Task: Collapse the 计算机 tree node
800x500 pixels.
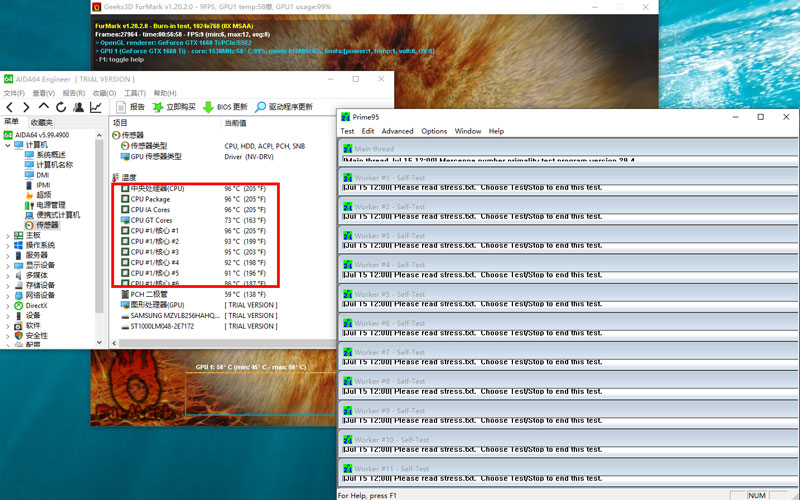Action: 8,145
